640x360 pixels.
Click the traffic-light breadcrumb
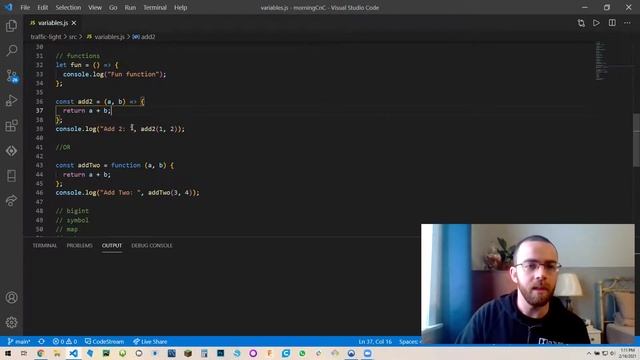click(46, 37)
